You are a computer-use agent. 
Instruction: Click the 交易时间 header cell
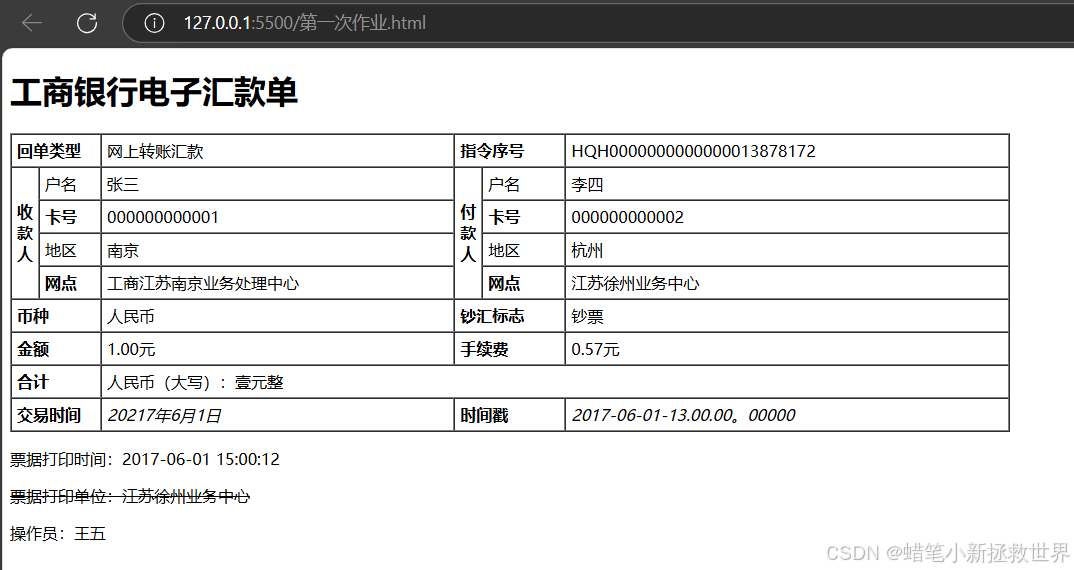click(56, 415)
